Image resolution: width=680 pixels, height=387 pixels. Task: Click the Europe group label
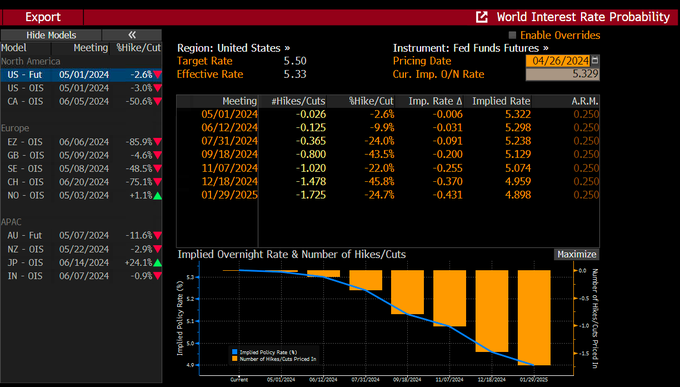pos(15,128)
